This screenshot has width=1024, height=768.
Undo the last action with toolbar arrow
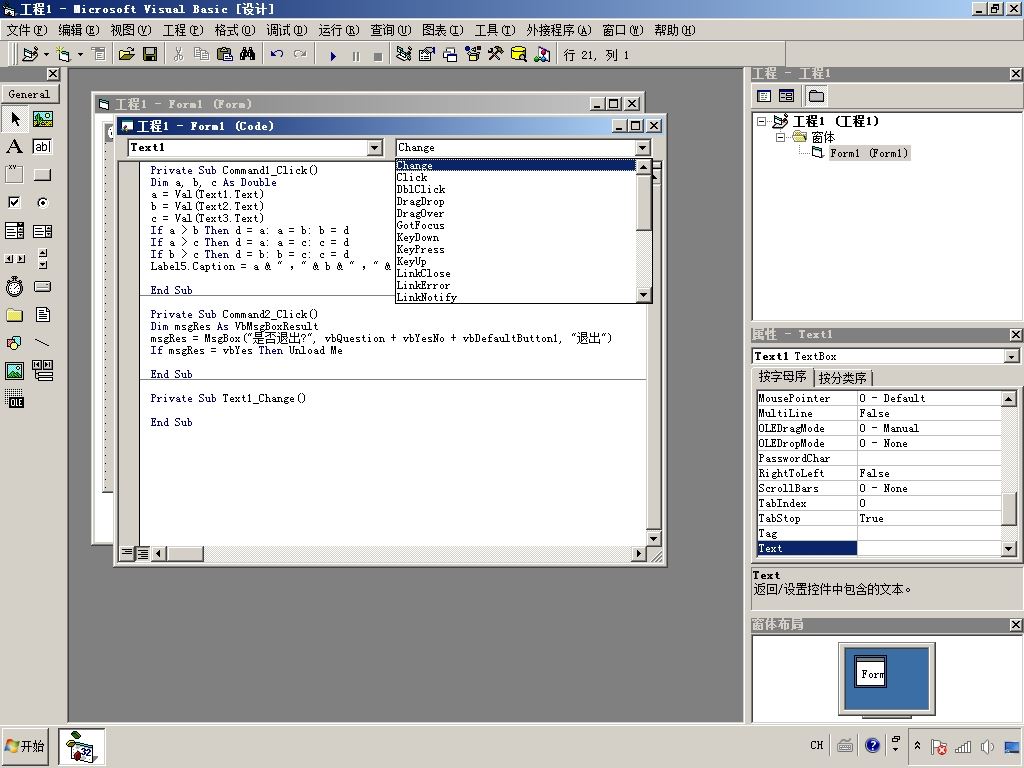[277, 54]
